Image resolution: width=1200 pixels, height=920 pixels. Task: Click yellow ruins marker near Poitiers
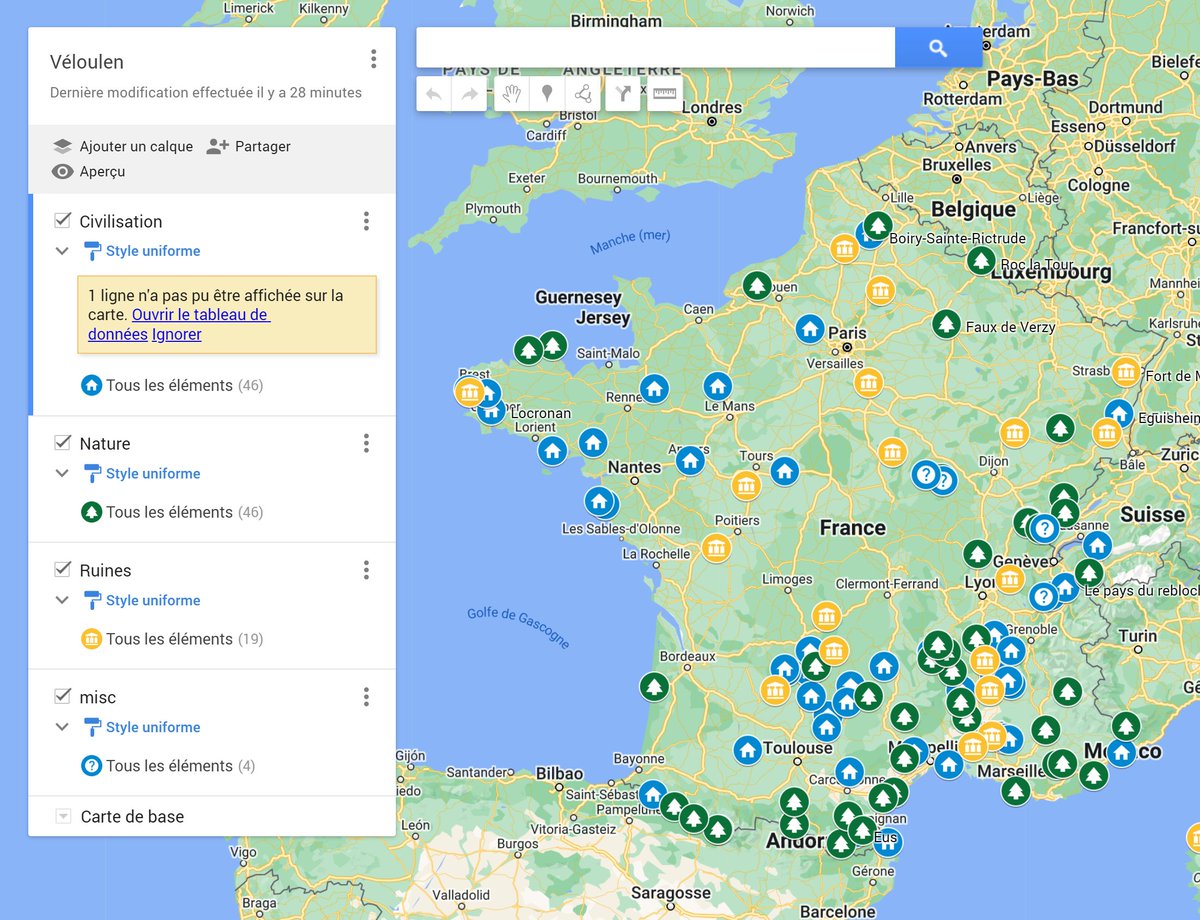(x=716, y=548)
